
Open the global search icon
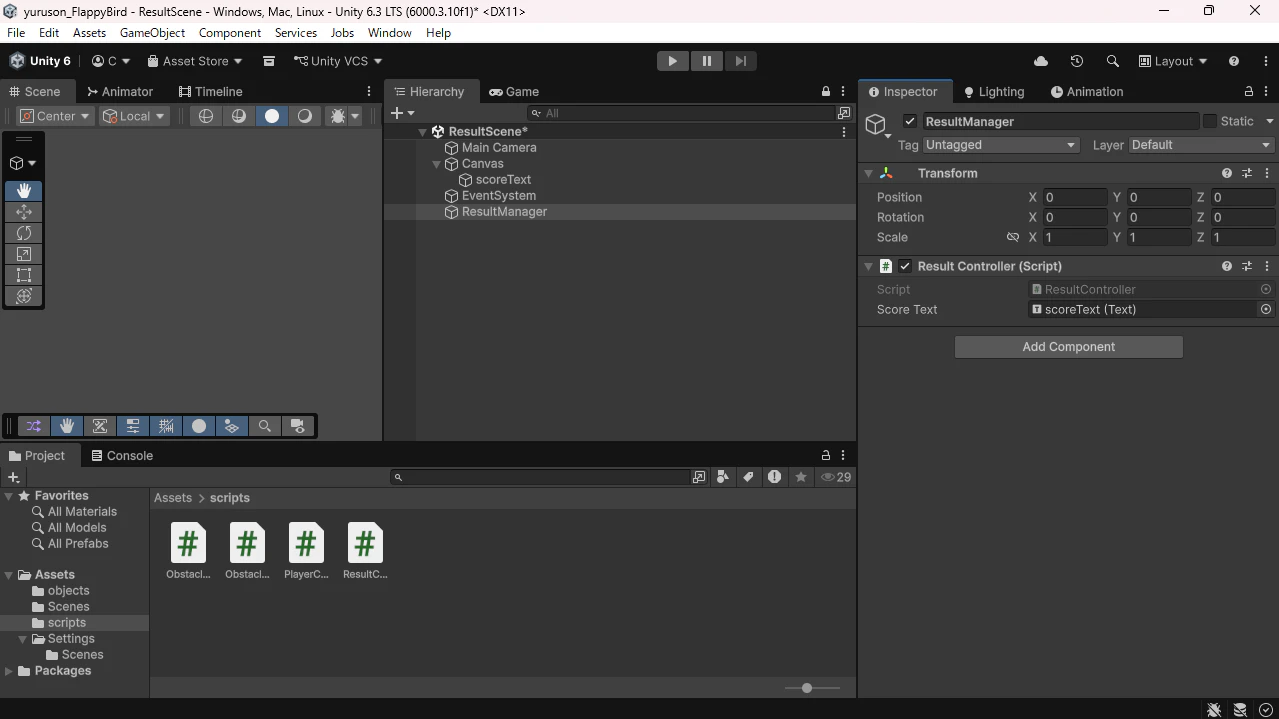coord(1112,61)
